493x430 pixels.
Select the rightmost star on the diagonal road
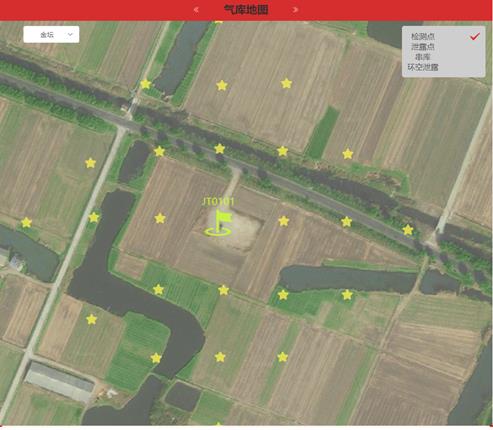click(408, 230)
